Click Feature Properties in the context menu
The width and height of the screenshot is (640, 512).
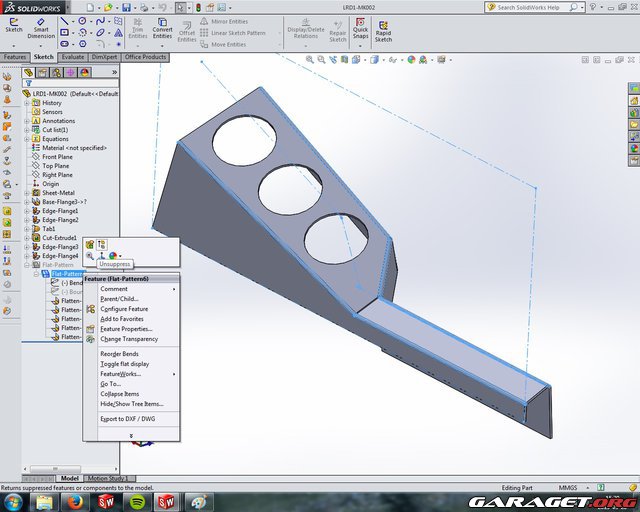(126, 329)
